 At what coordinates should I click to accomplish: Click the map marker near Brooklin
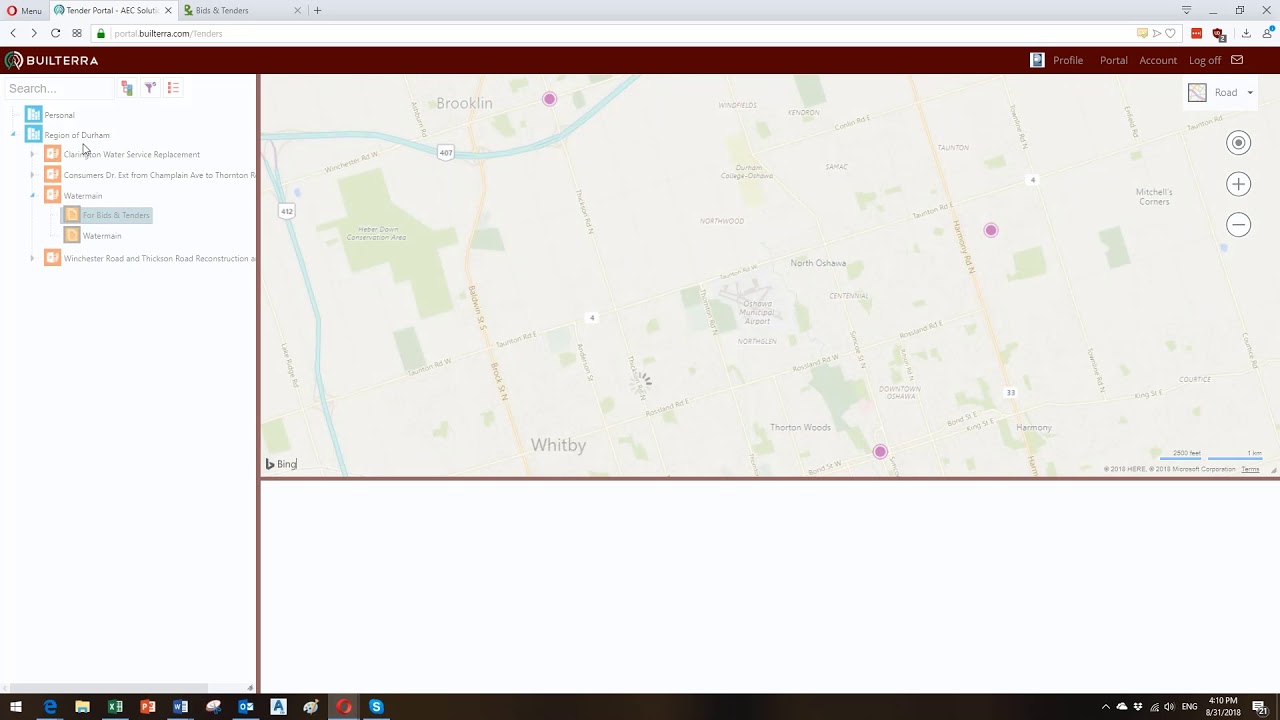click(549, 99)
